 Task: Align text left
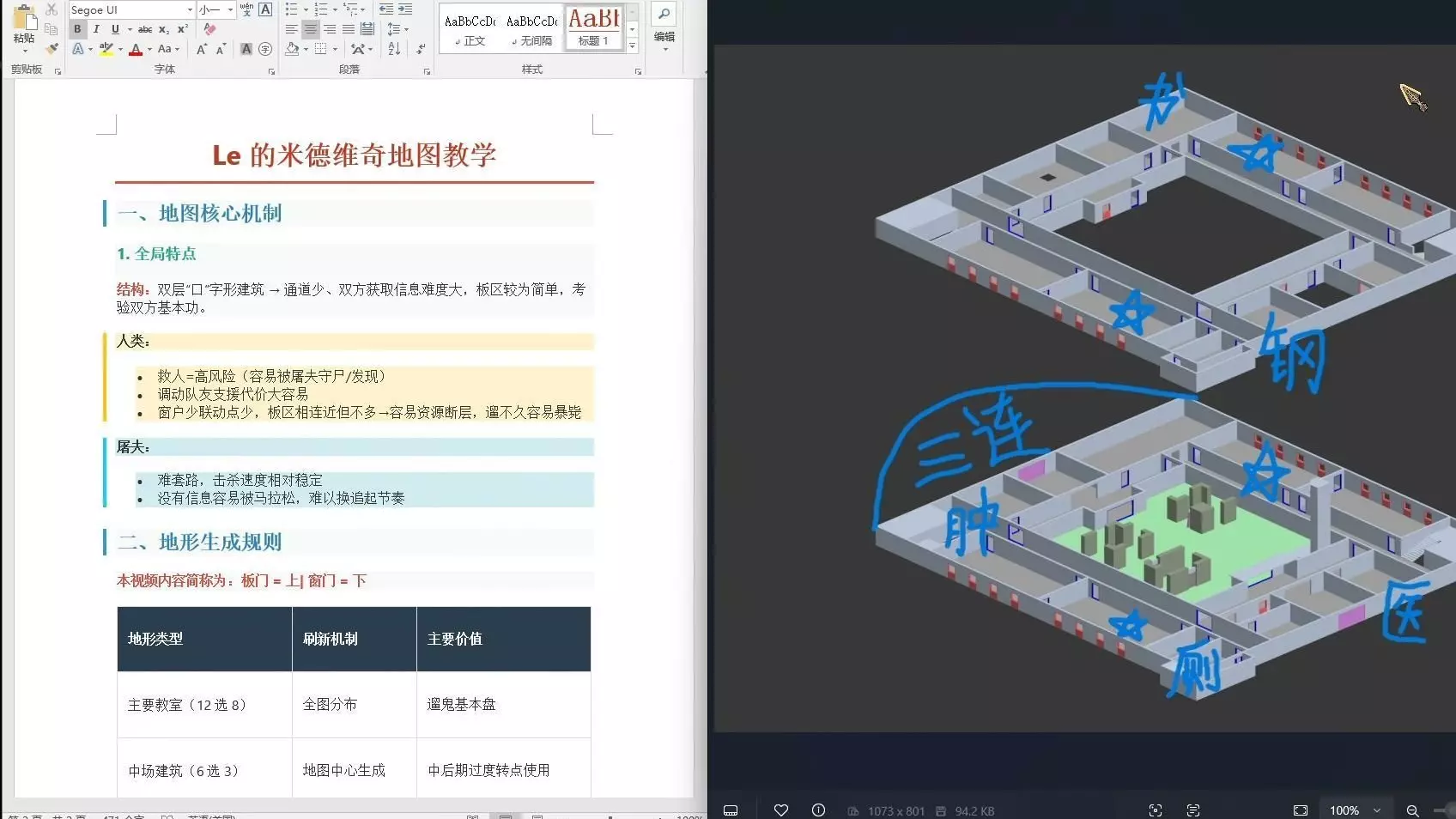292,29
